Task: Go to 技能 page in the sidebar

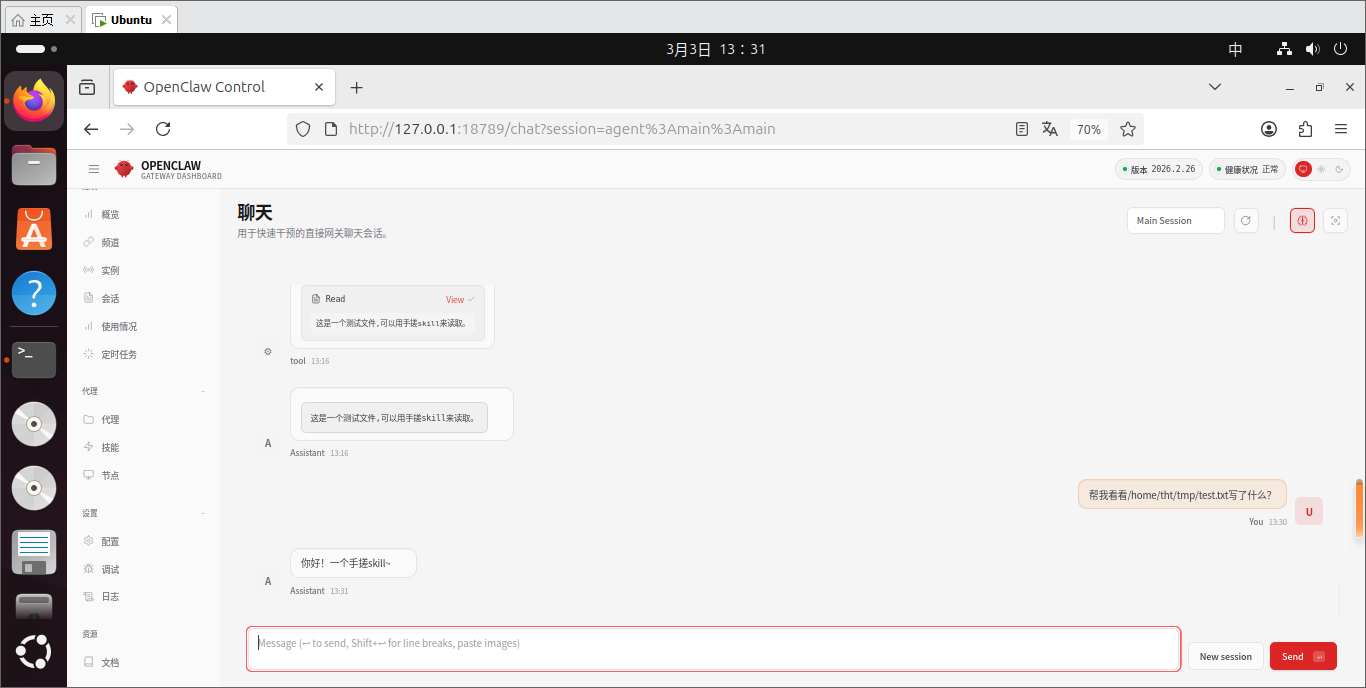Action: coord(110,447)
